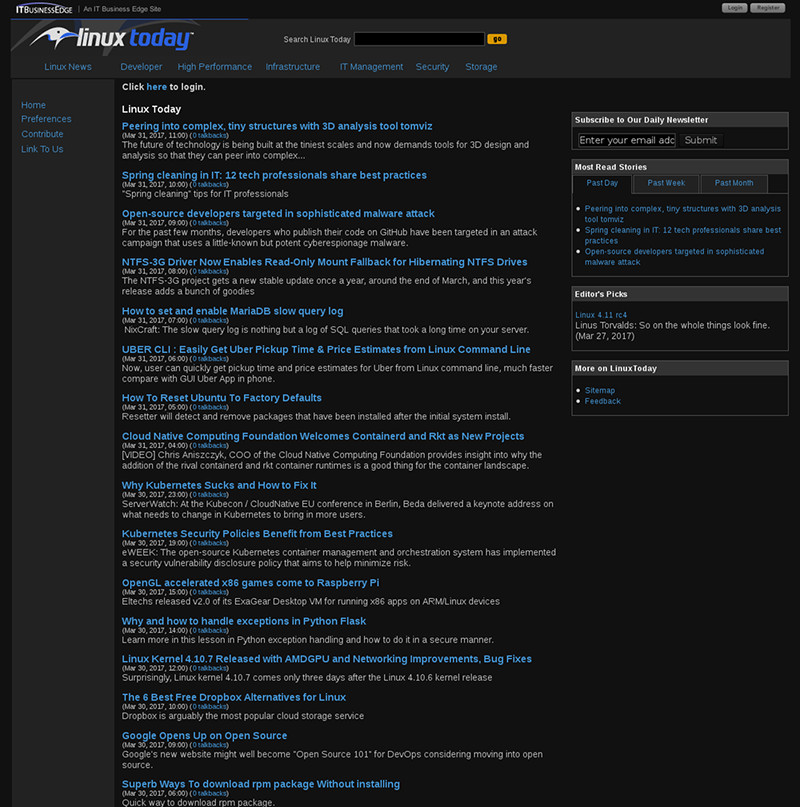Screen dimensions: 800x807
Task: Open talkbacks link under Python Flask article
Action: point(209,631)
